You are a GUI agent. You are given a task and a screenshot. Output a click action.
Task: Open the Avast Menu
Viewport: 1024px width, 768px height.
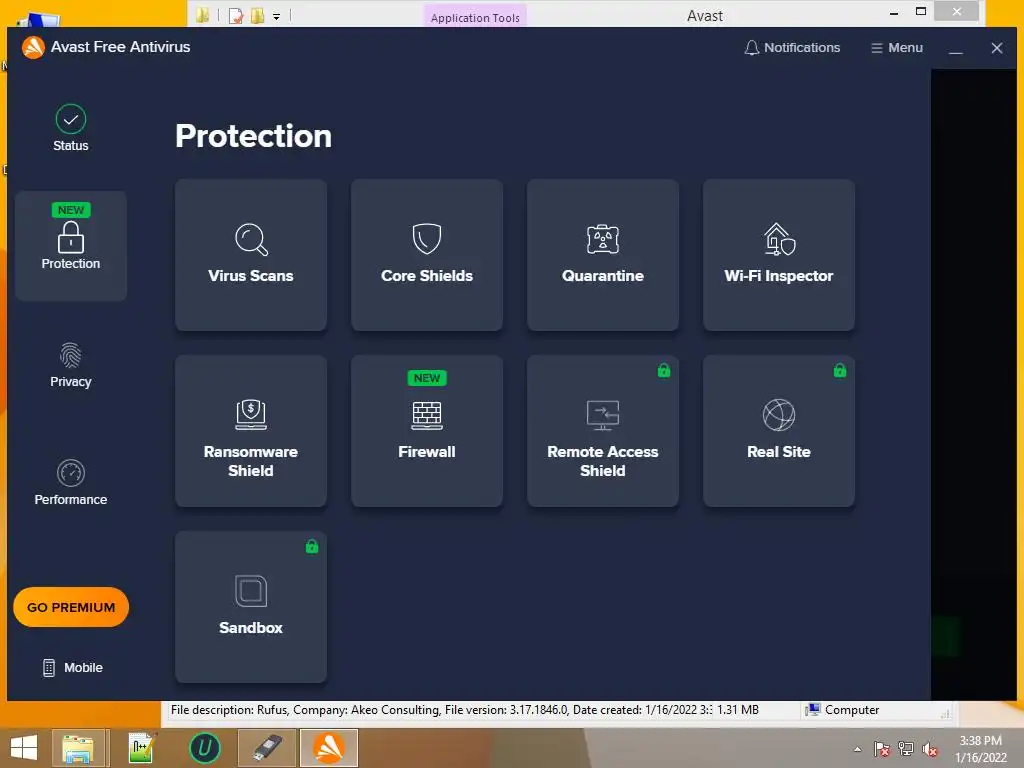(x=897, y=48)
